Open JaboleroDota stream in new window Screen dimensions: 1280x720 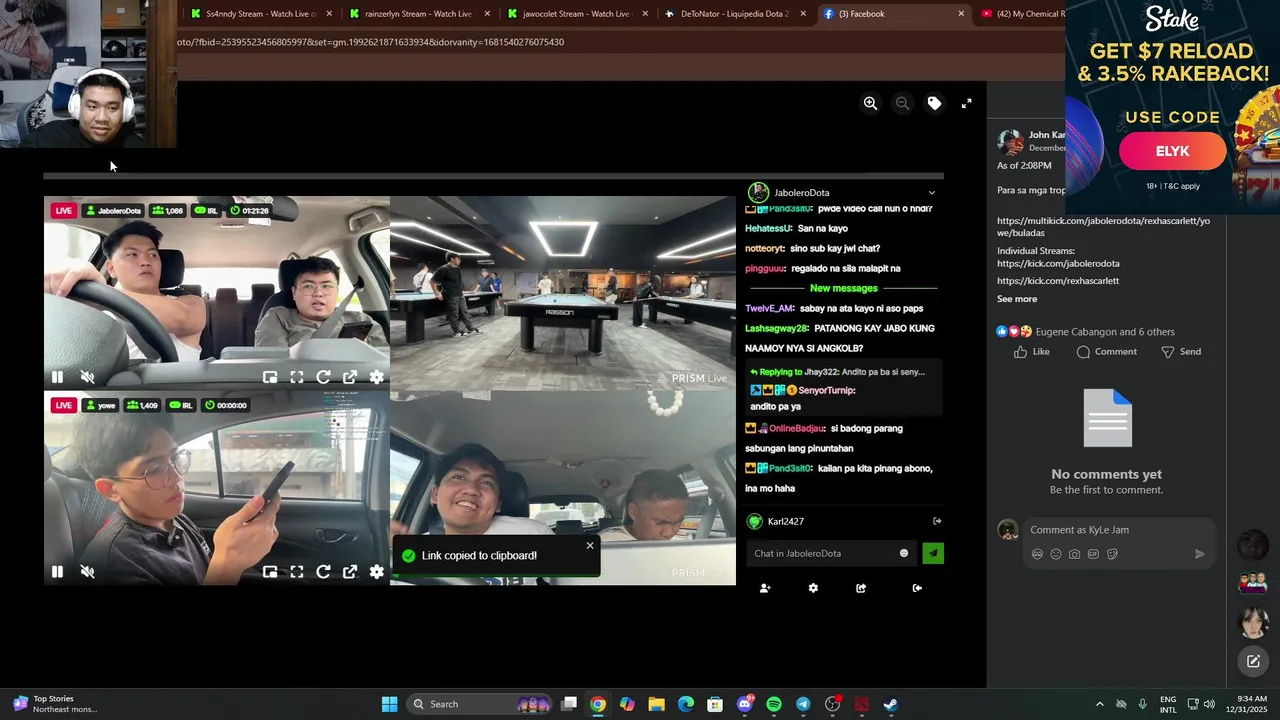point(350,377)
